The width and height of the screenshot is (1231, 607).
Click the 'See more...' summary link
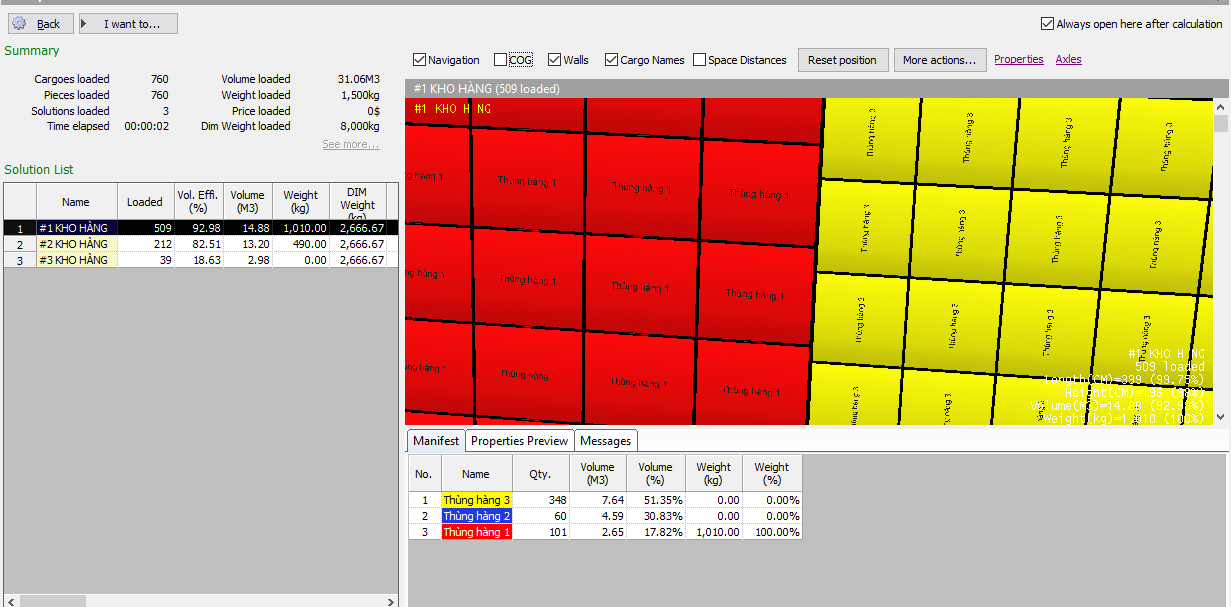[x=350, y=145]
